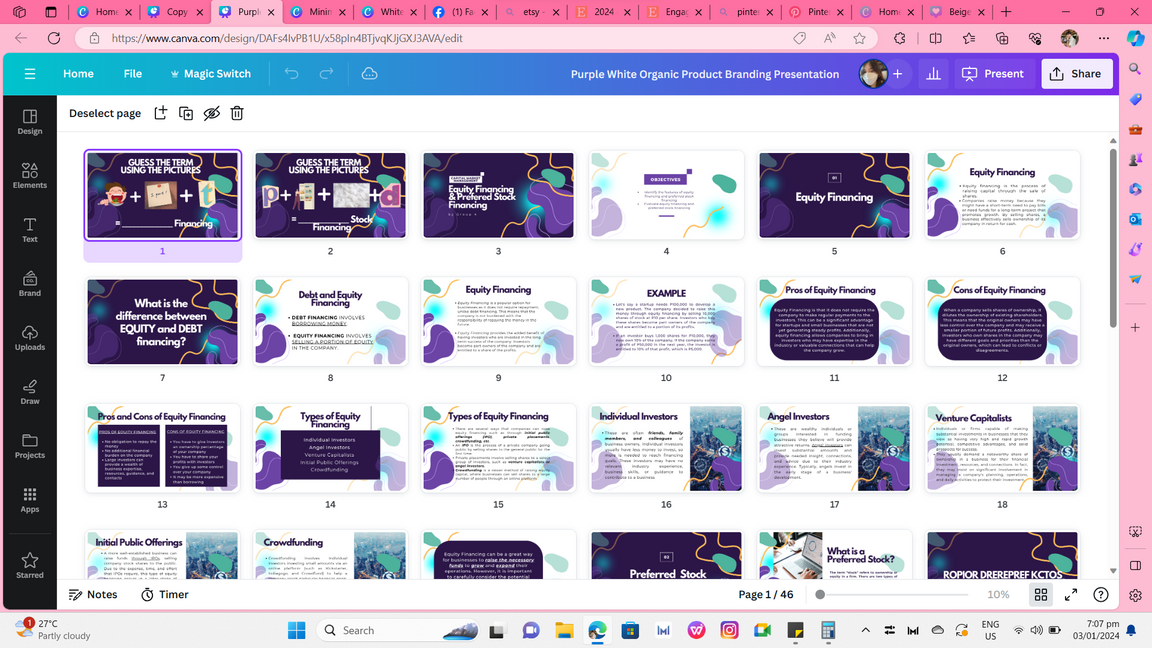This screenshot has width=1152, height=648.
Task: Click the Share button
Action: coord(1076,74)
